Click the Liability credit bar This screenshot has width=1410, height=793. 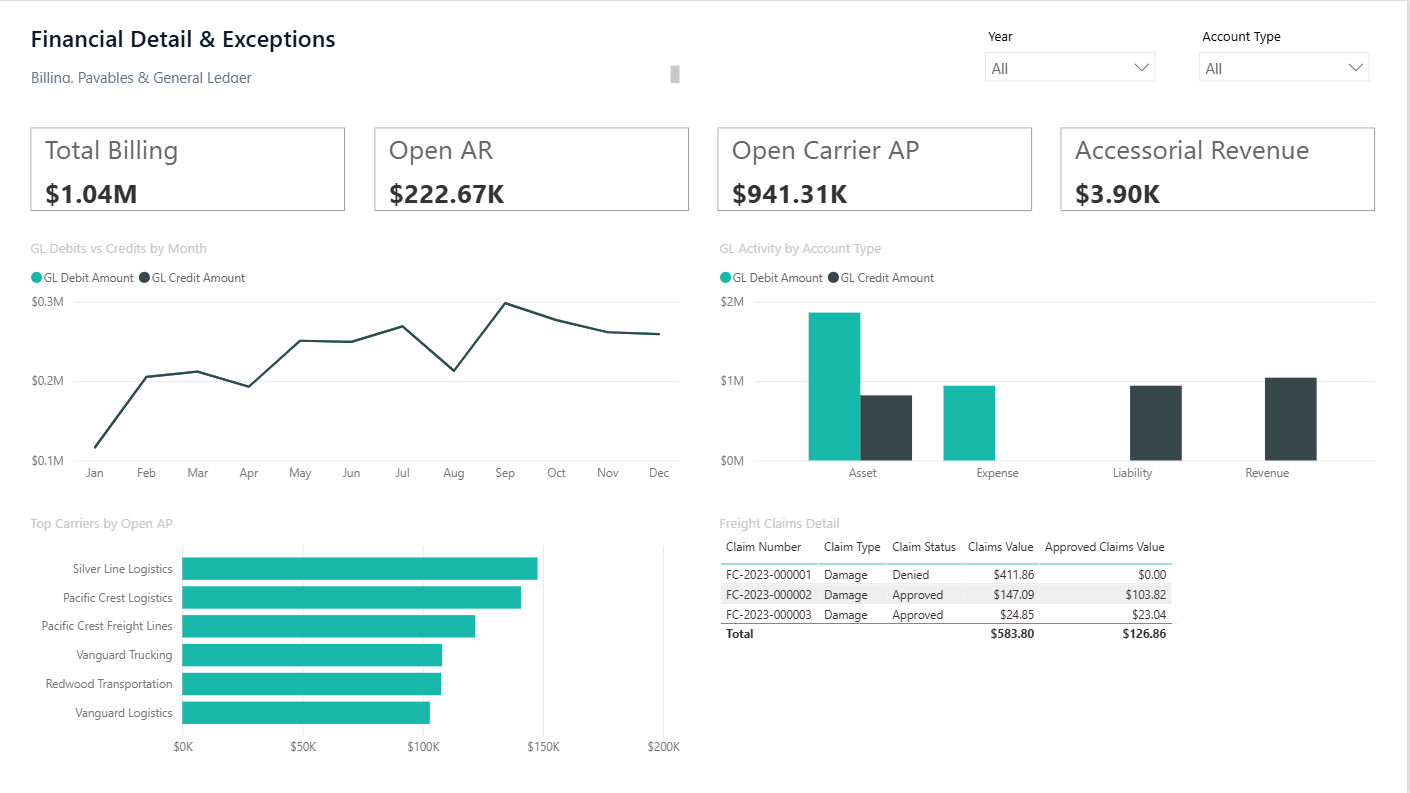point(1156,423)
